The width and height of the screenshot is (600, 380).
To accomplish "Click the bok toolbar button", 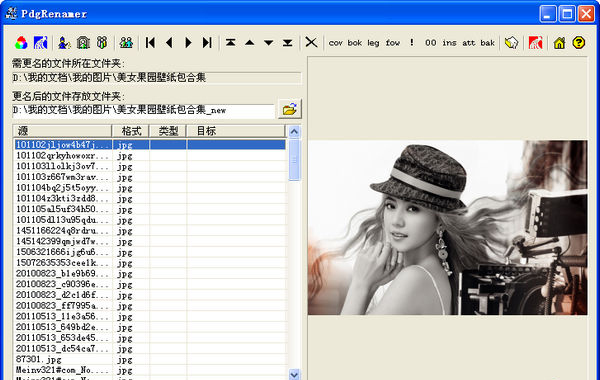I will pos(355,43).
